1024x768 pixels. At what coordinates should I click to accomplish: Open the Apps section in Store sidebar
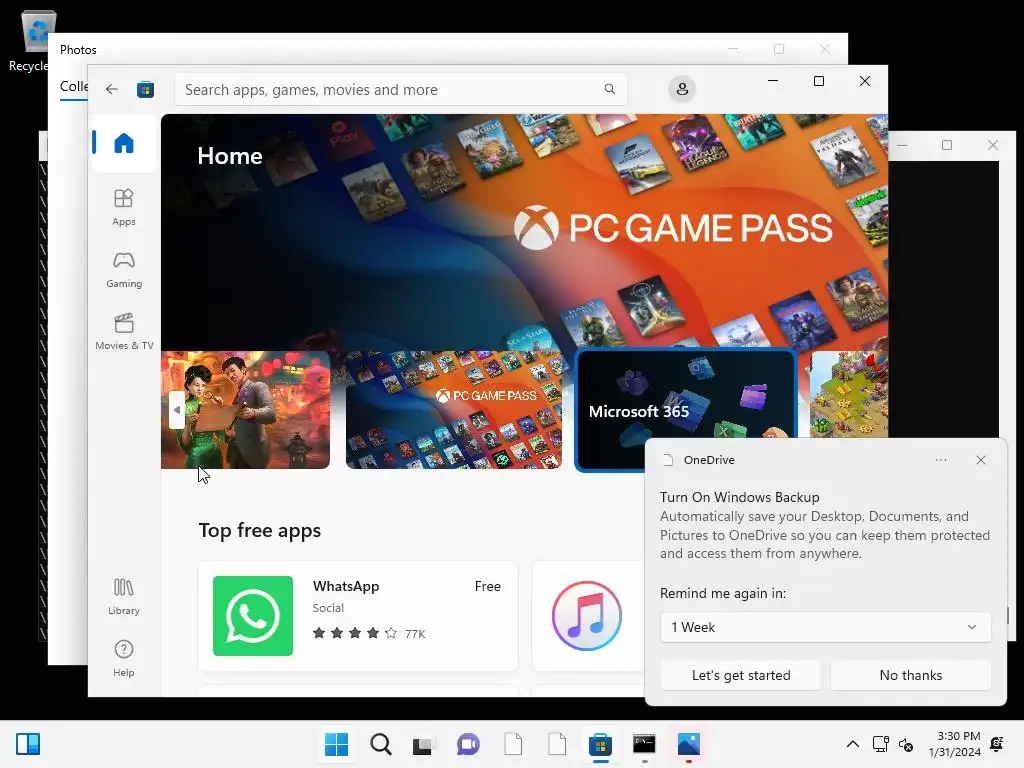123,208
